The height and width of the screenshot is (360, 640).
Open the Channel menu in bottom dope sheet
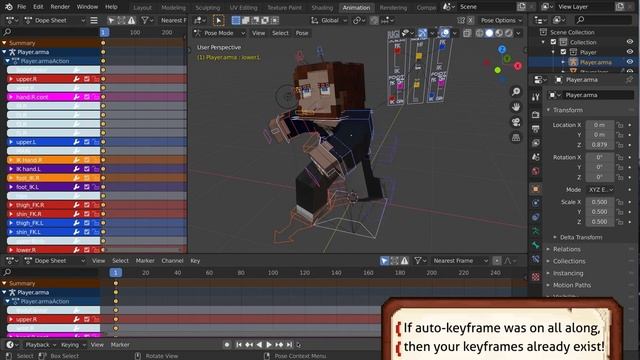(172, 261)
